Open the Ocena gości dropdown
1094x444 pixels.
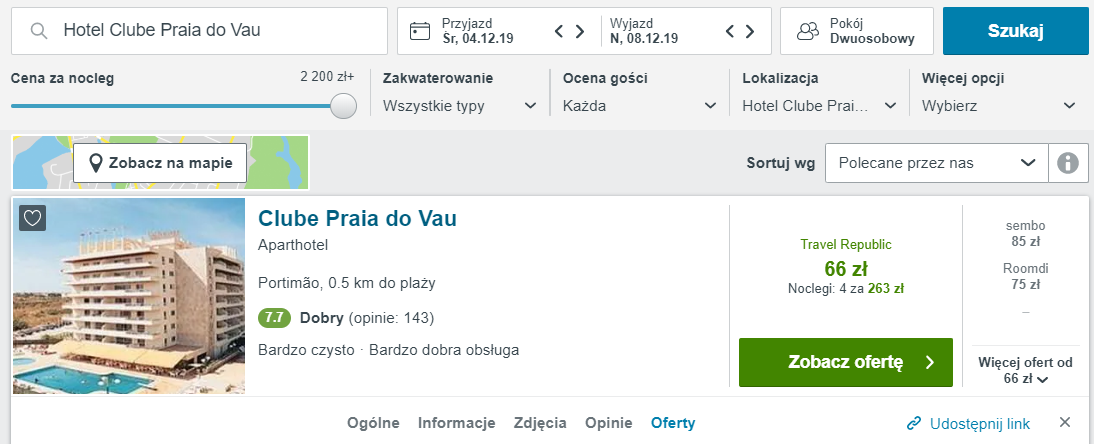[x=640, y=105]
